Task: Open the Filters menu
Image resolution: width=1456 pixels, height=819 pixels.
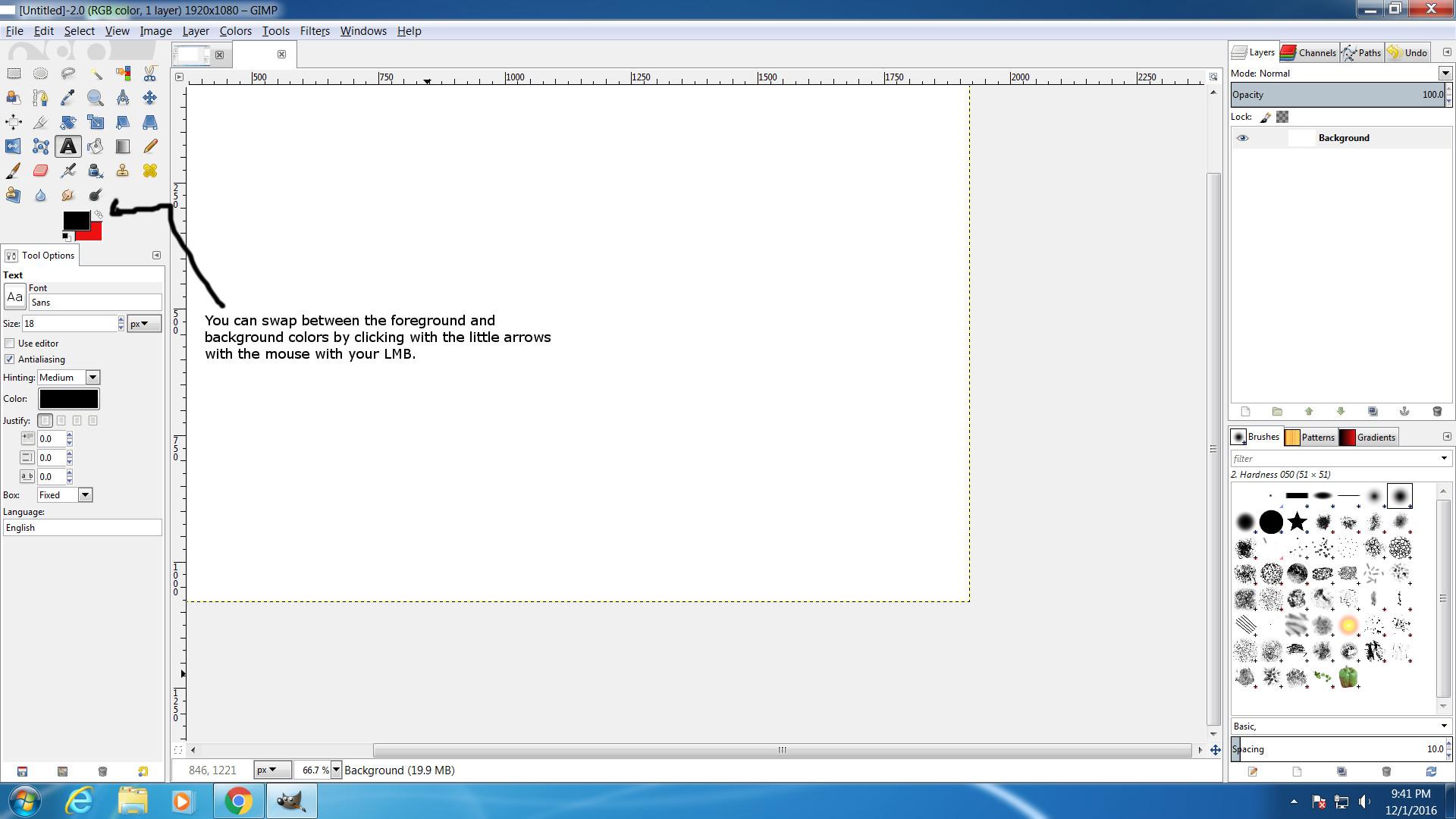Action: (x=314, y=31)
